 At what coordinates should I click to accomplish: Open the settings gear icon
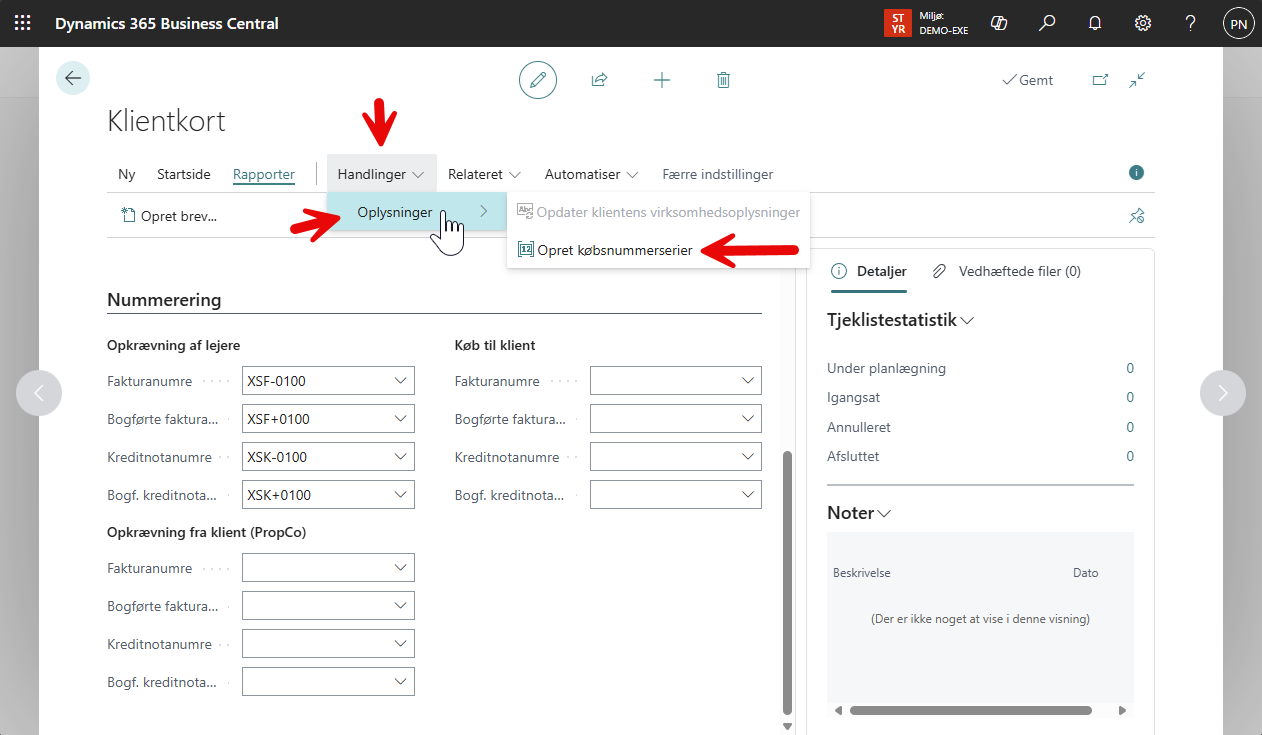pos(1143,23)
